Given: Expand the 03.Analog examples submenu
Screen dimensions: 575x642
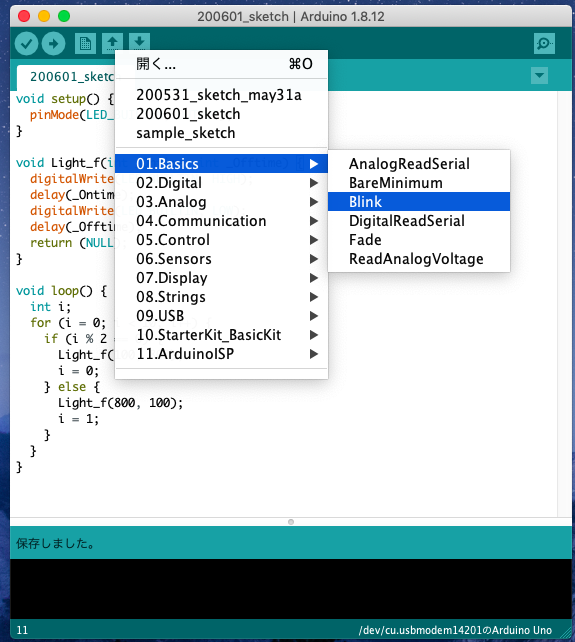Looking at the screenshot, I should pyautogui.click(x=221, y=202).
